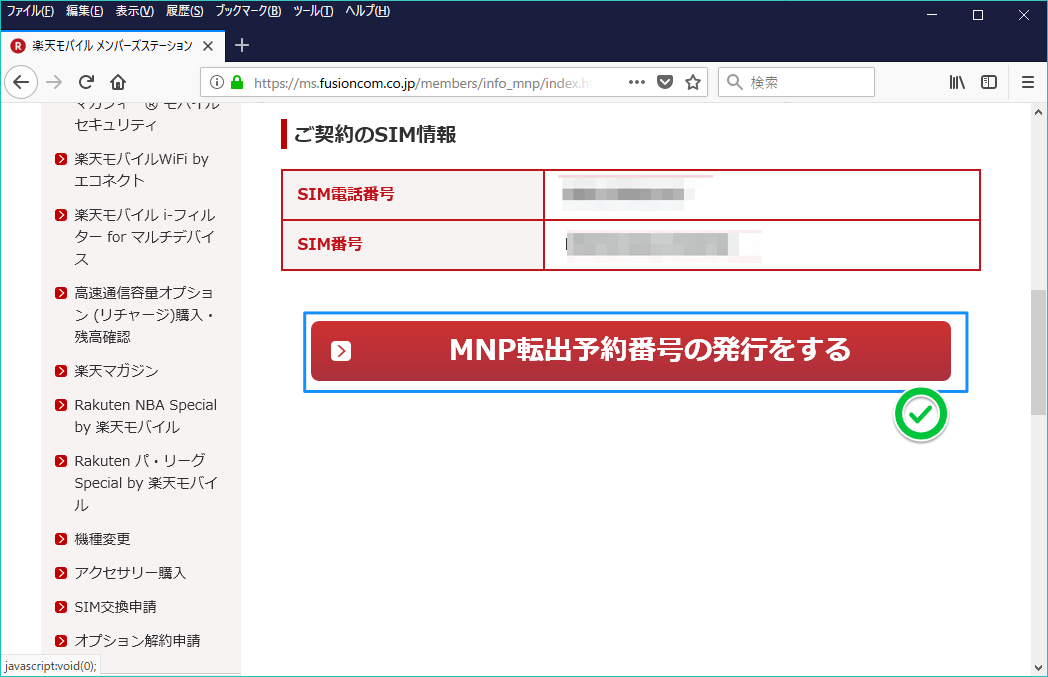Click red arrow beside 楽天モバイルWiFi by エコネクト

[x=61, y=159]
